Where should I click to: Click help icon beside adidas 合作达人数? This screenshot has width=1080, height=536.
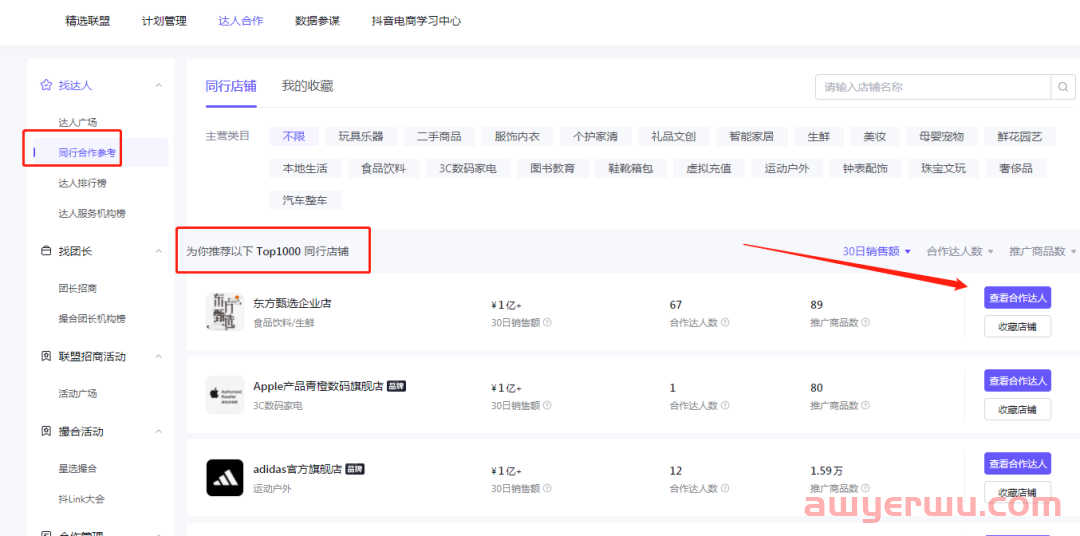725,488
